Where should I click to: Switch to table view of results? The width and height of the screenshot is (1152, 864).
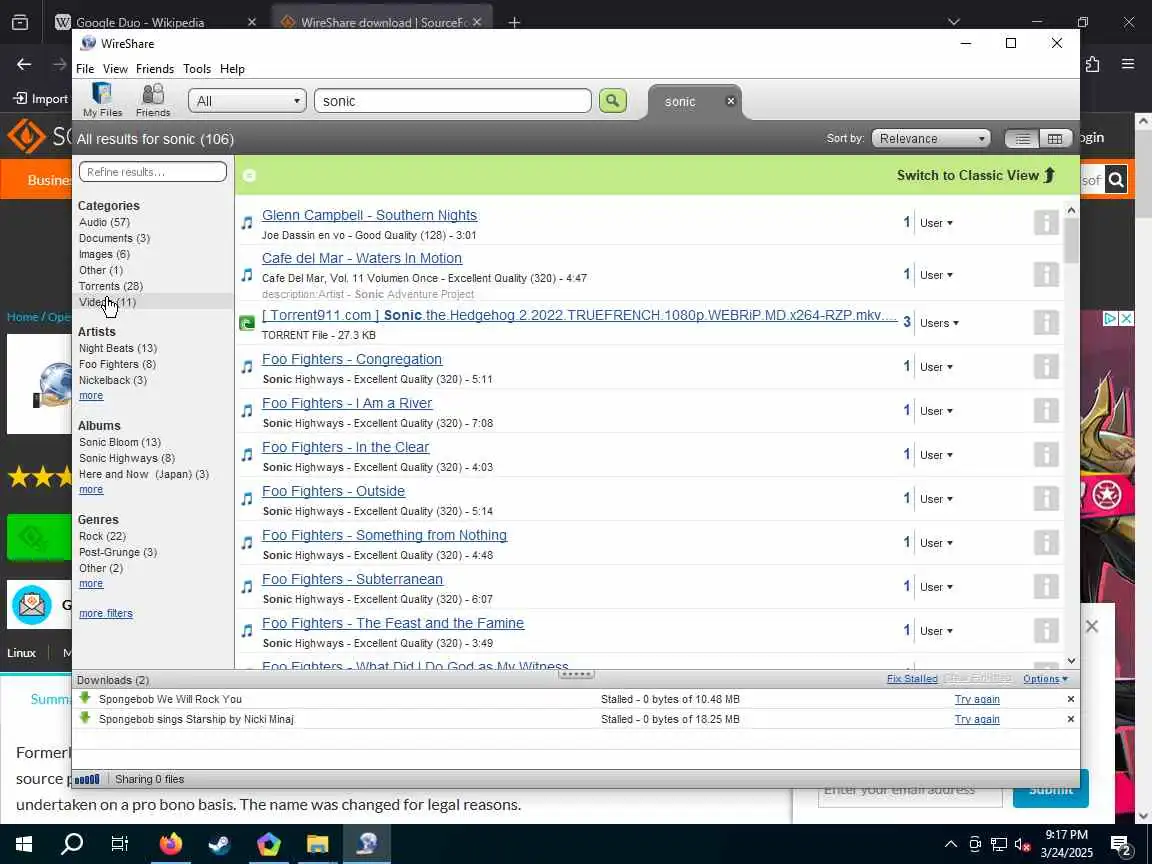tap(1055, 139)
